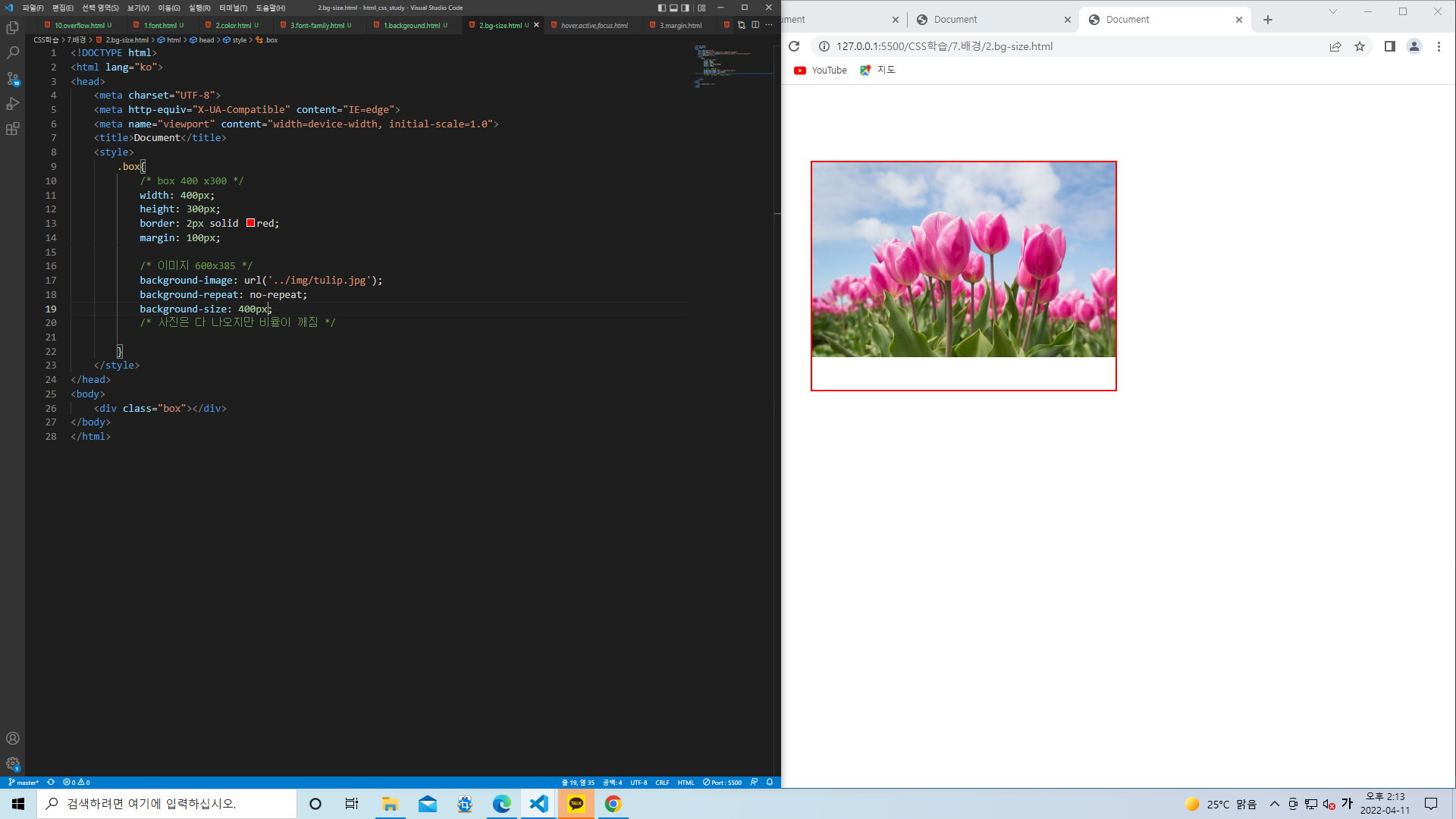Split the editor to the right
Image resolution: width=1456 pixels, height=819 pixels.
[755, 25]
